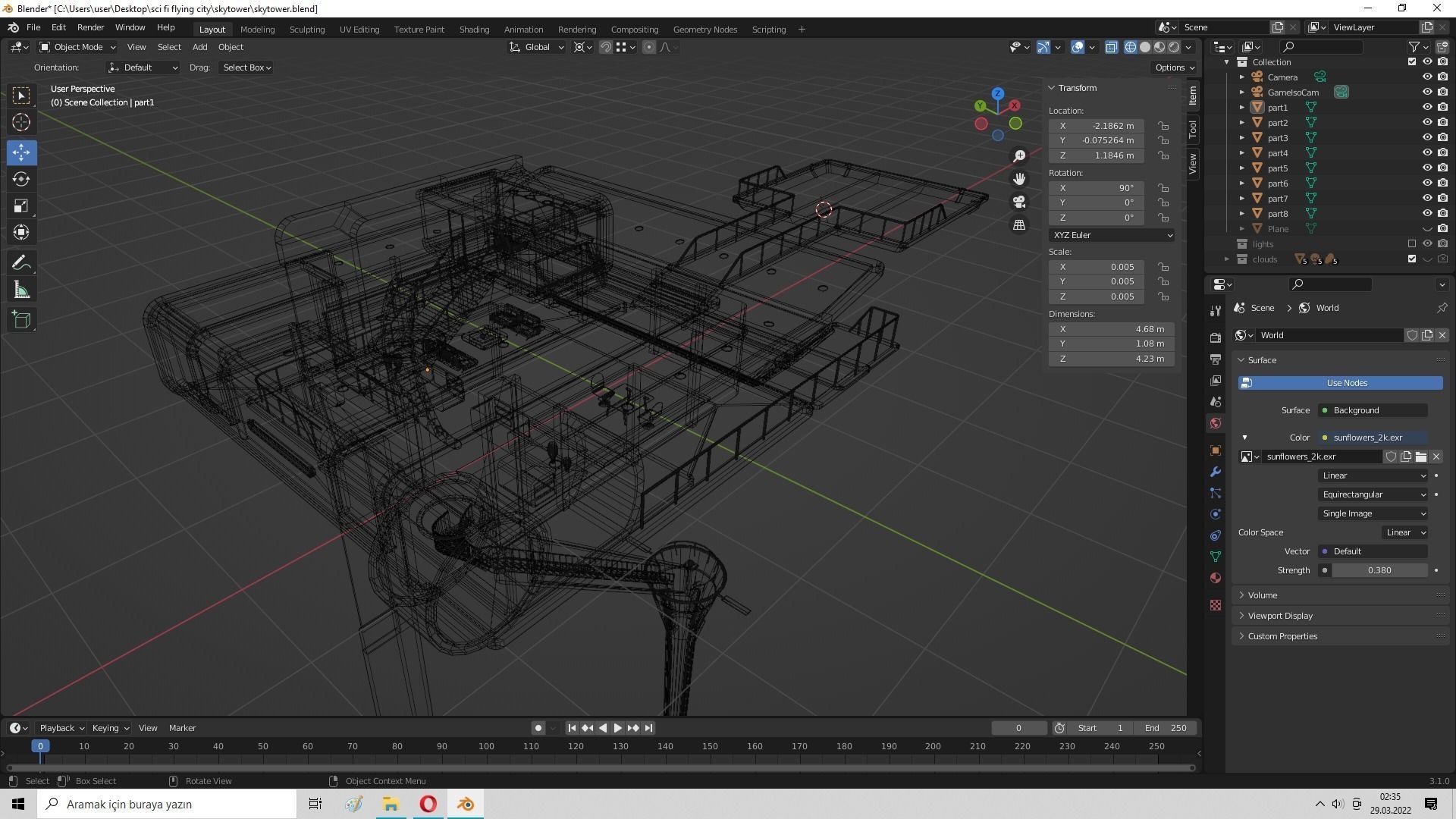Viewport: 1456px width, 819px height.
Task: Switch perspective/orthographic grid icon
Action: pyautogui.click(x=1019, y=225)
